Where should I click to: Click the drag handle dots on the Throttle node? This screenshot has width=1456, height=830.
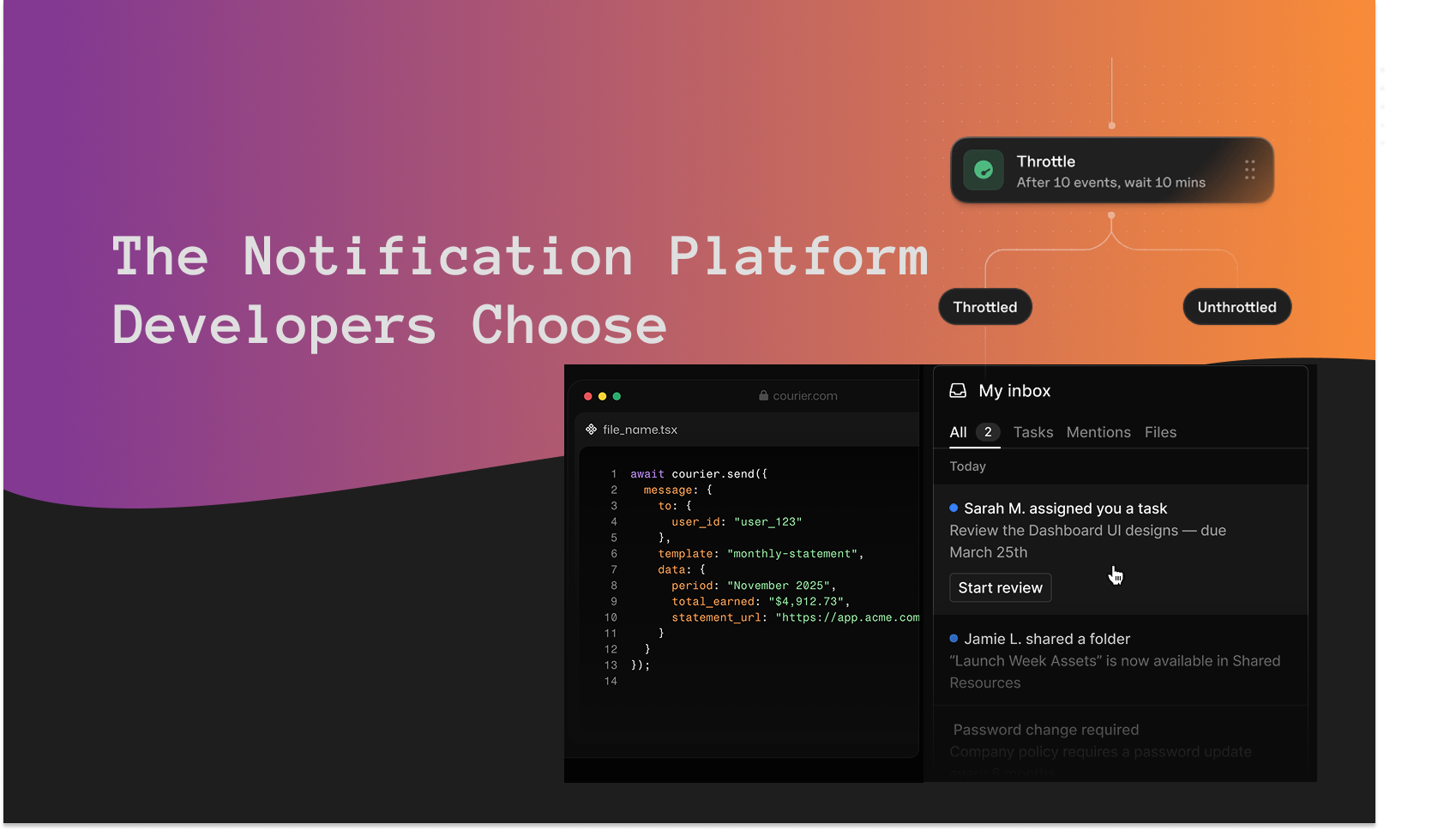point(1249,171)
